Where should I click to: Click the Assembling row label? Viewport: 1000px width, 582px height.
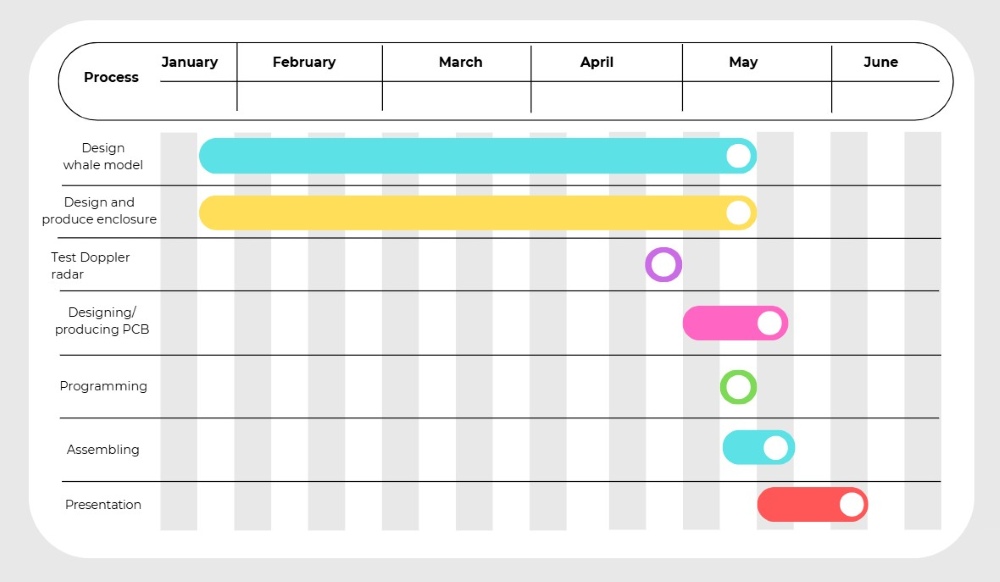tap(103, 449)
